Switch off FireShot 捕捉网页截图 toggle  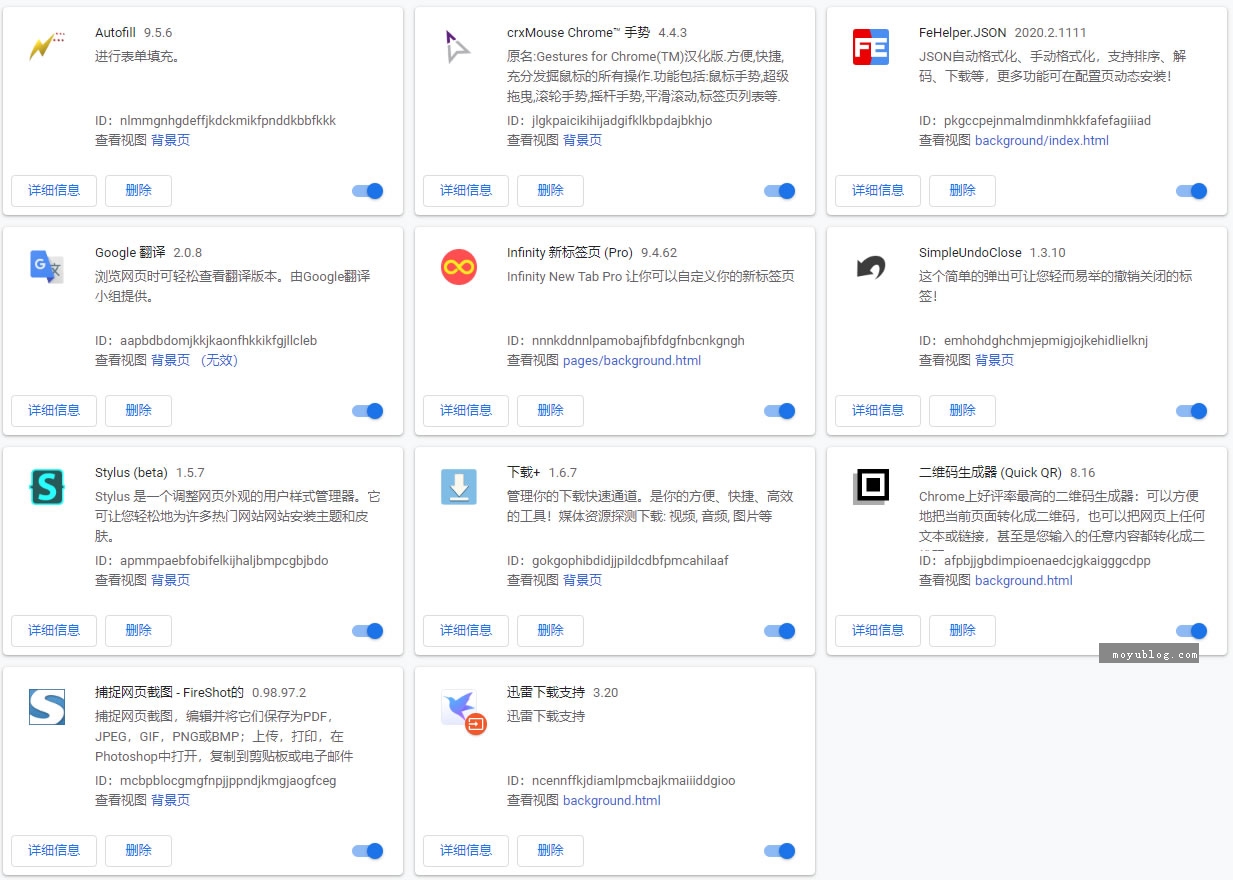[368, 851]
